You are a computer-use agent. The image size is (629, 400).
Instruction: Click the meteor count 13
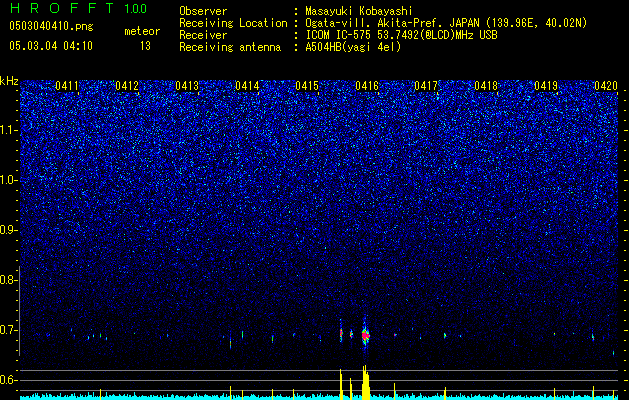point(145,46)
